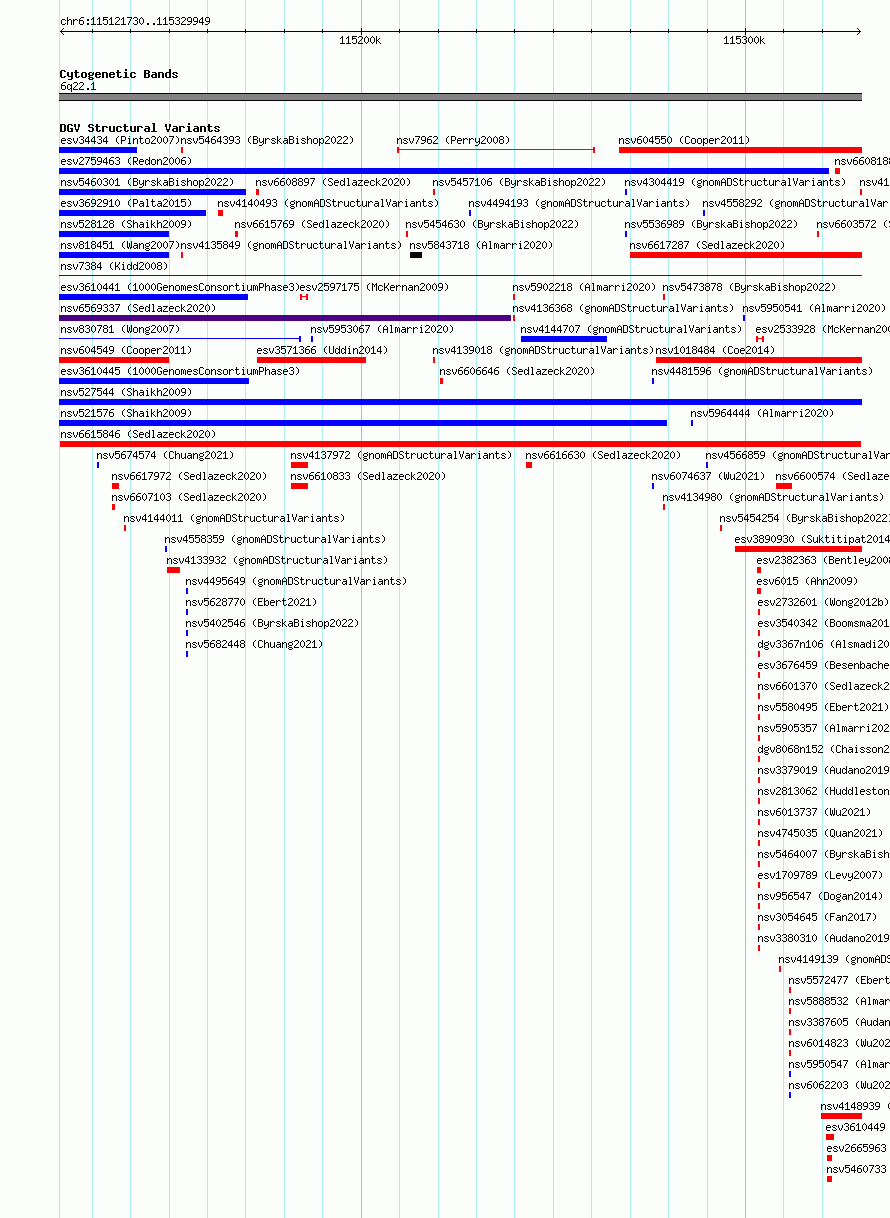Image resolution: width=890 pixels, height=1218 pixels.
Task: Click the nsv5457106 (ByrskaBishop2022) label
Action: click(x=519, y=183)
